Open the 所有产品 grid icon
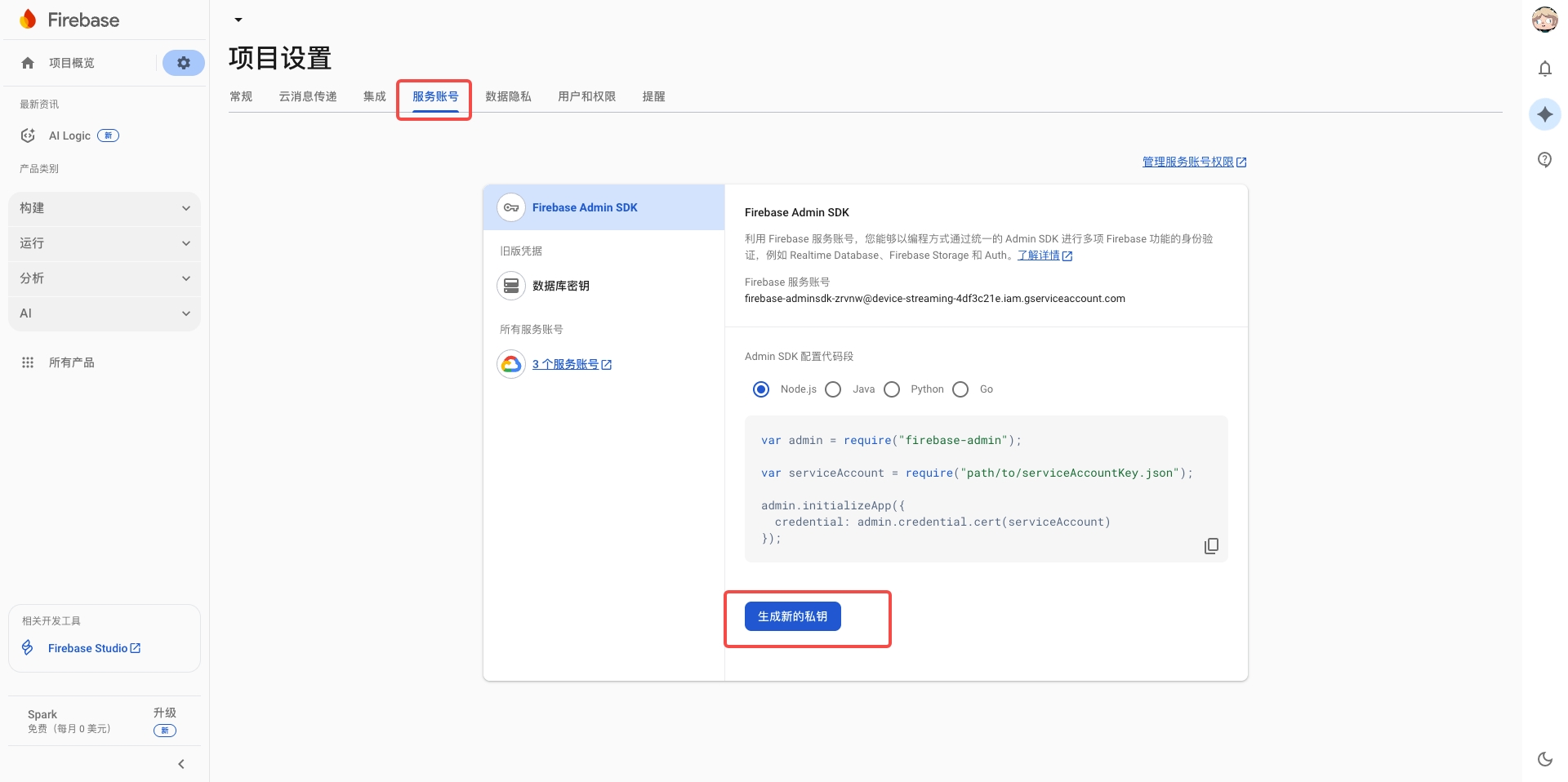The image size is (1568, 782). pyautogui.click(x=28, y=362)
